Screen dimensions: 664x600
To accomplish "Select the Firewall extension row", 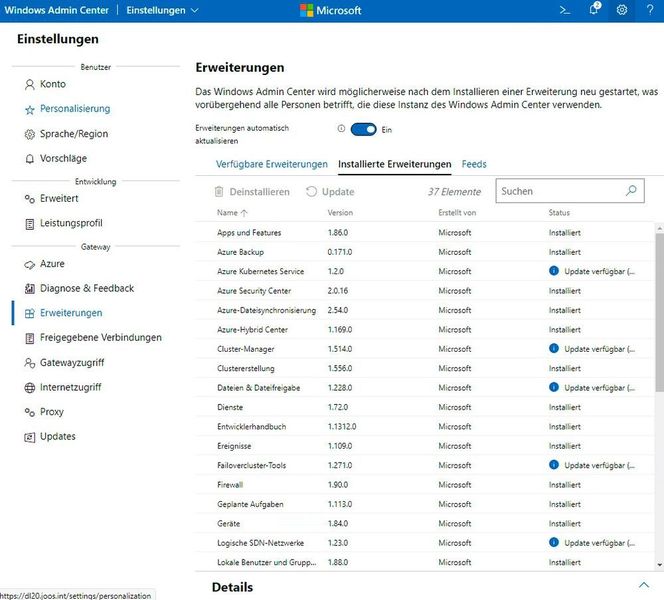I will (425, 485).
